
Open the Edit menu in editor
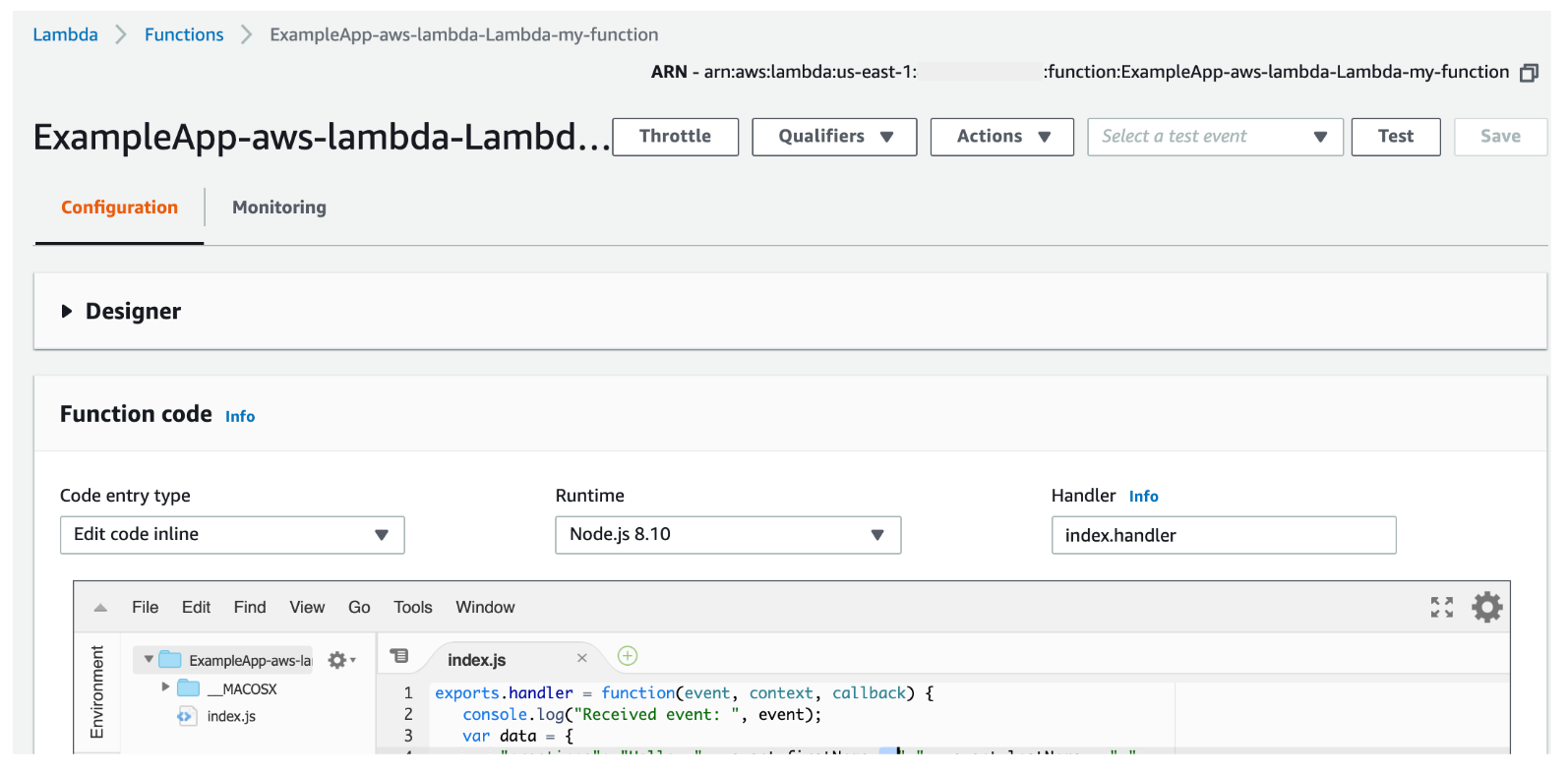point(196,608)
